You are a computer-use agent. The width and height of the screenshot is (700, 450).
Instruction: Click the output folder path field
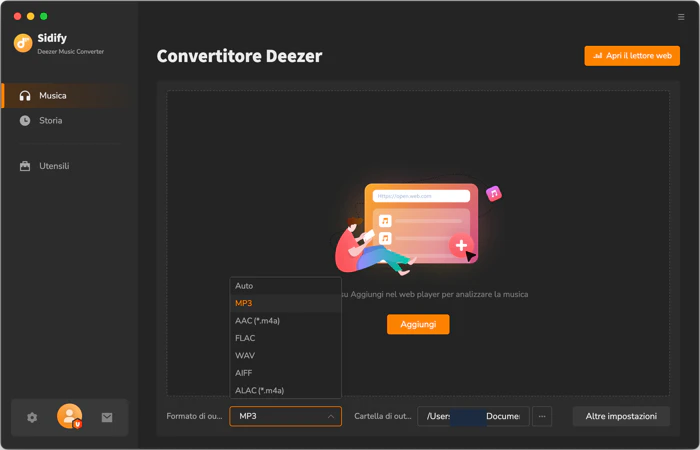point(473,416)
